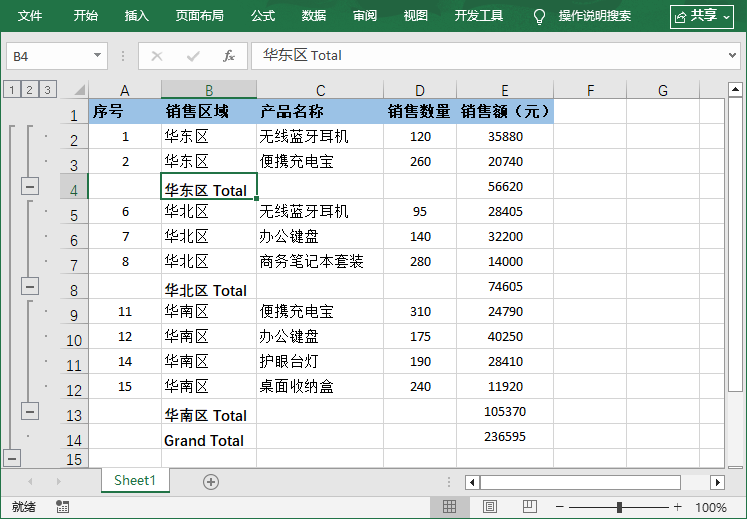Click the cancel X icon in formula bar

pos(157,56)
